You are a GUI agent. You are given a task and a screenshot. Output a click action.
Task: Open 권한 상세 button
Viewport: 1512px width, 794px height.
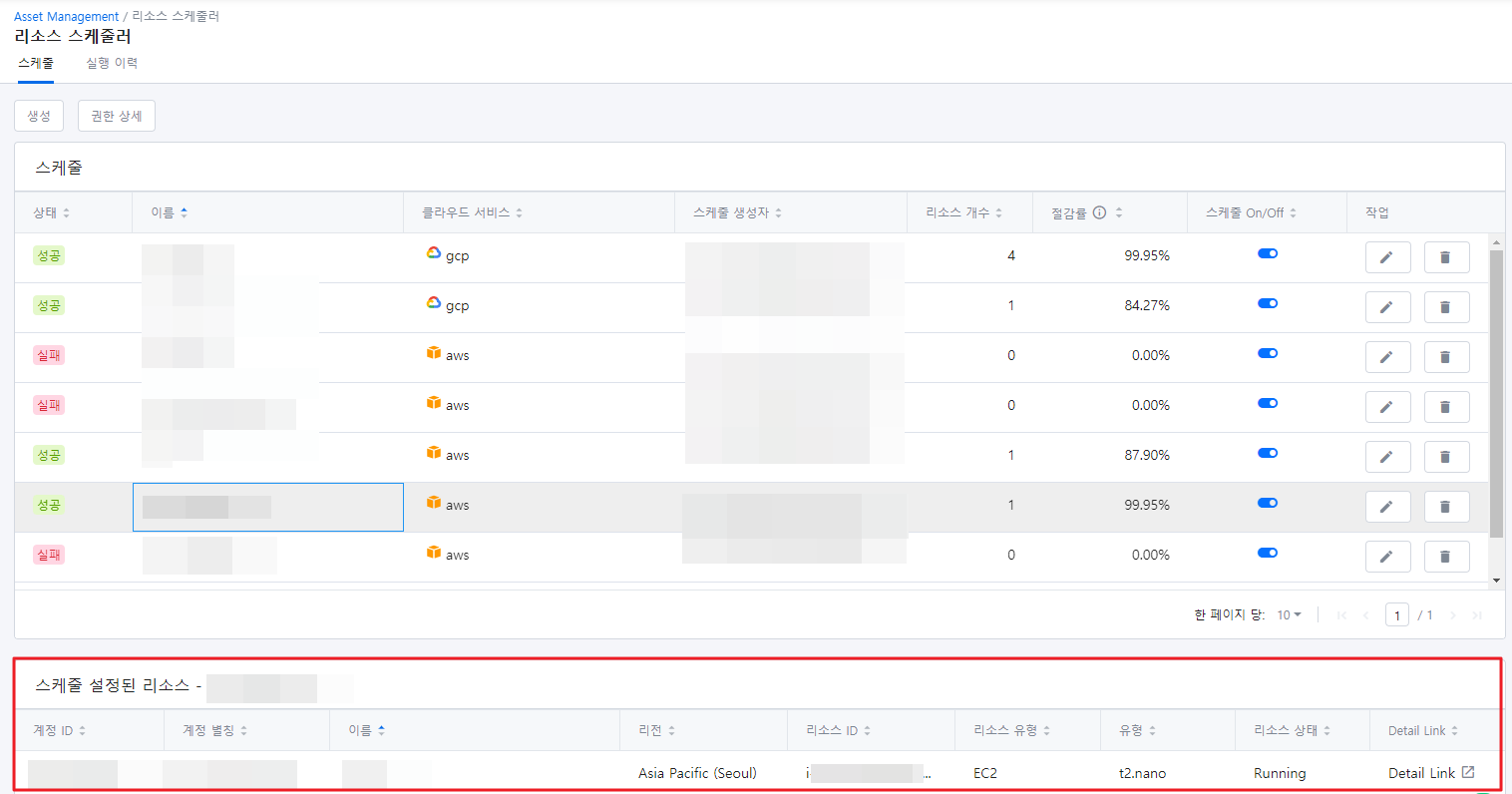tap(117, 116)
